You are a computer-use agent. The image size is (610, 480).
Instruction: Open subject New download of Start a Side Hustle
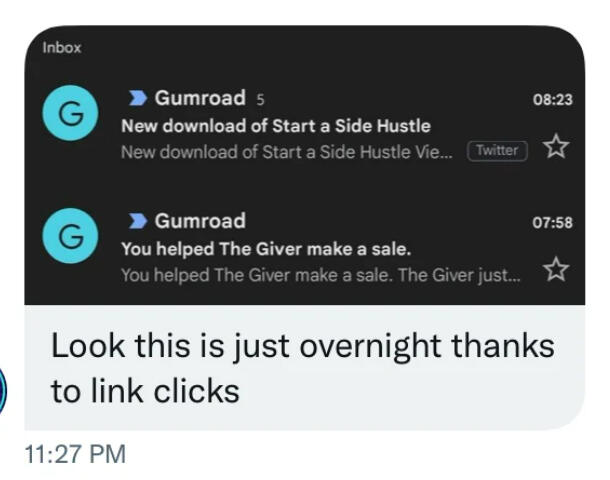pos(276,126)
